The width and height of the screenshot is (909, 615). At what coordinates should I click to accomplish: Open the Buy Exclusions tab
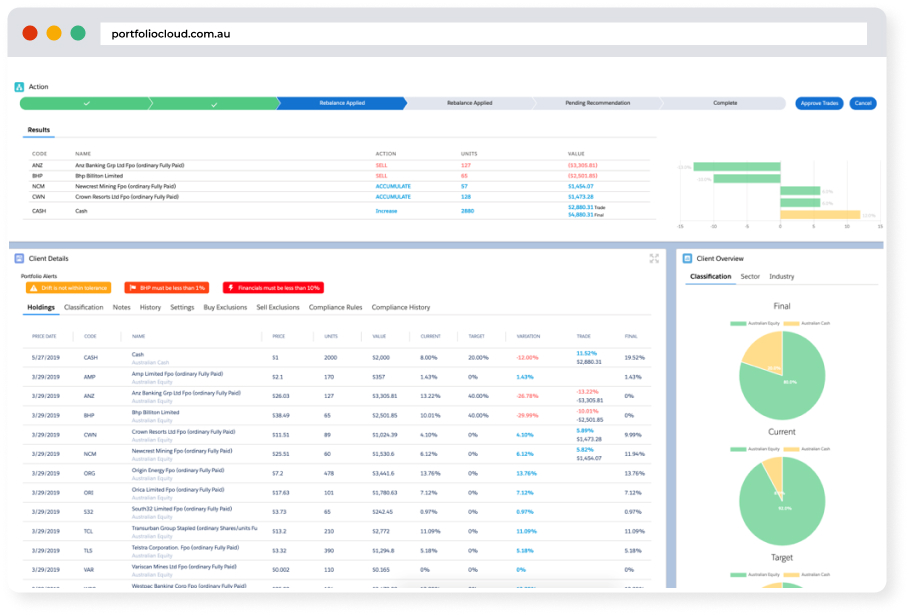click(x=225, y=307)
